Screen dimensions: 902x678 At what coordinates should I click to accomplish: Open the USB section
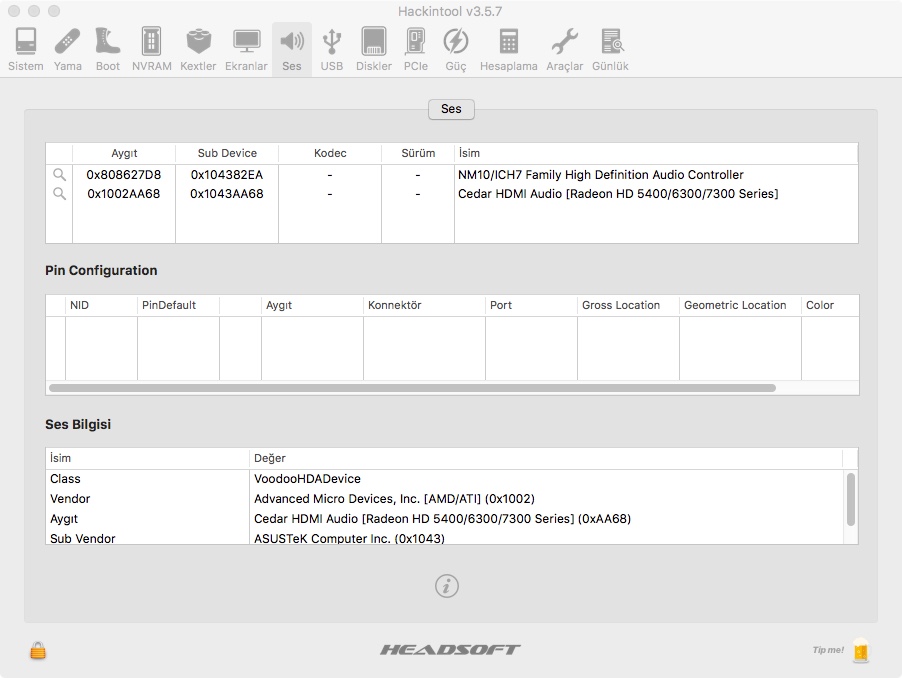tap(331, 49)
